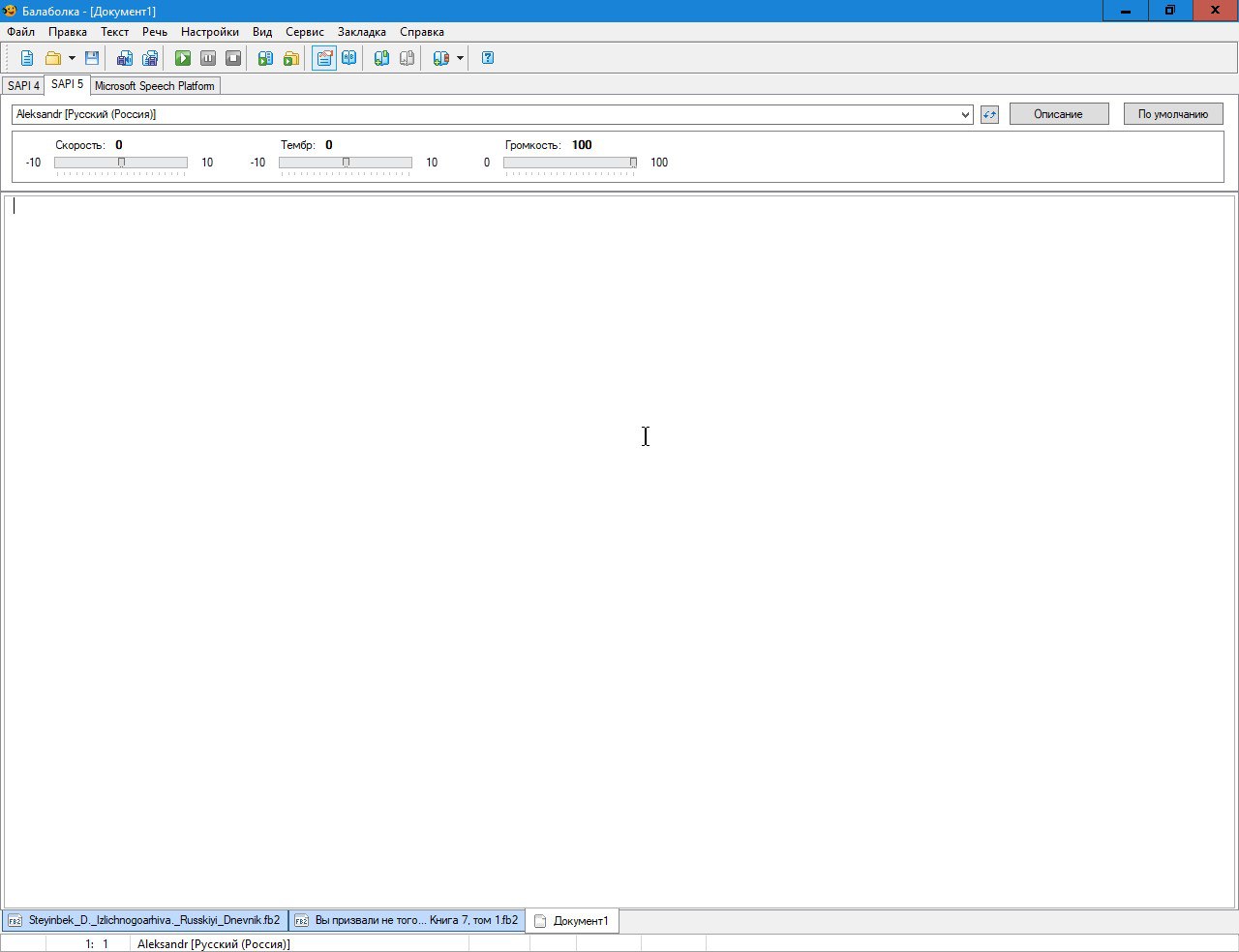Expand the arrow next to Open folder icon
The image size is (1239, 952).
[72, 58]
